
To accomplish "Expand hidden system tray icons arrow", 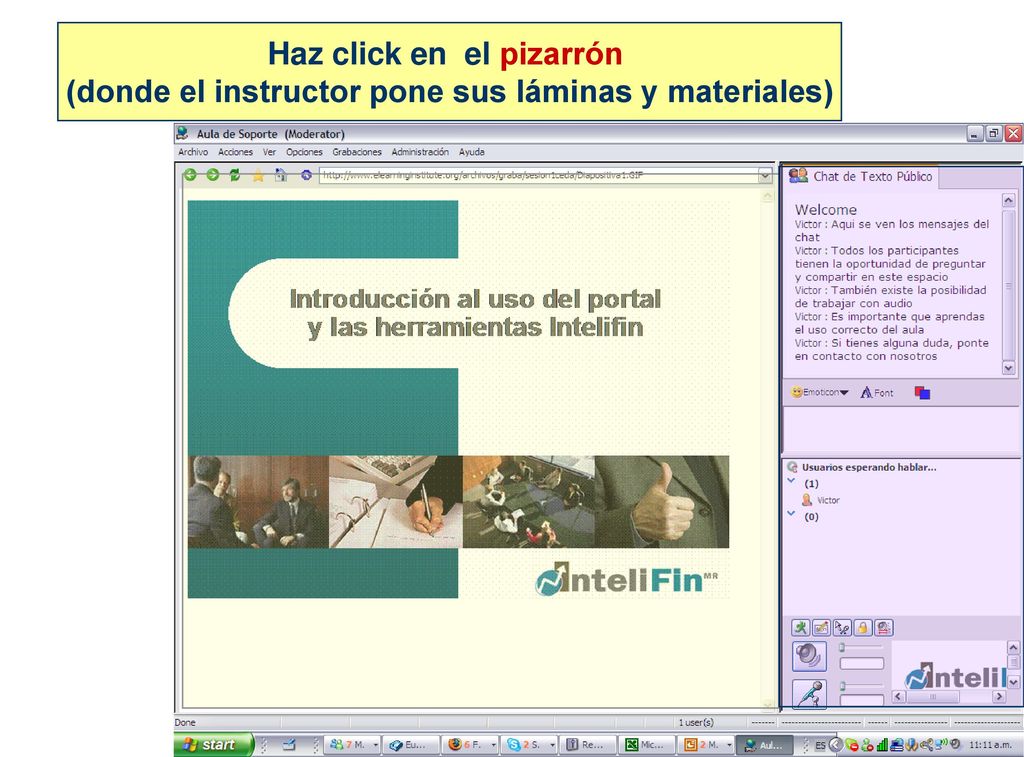I will click(x=835, y=745).
